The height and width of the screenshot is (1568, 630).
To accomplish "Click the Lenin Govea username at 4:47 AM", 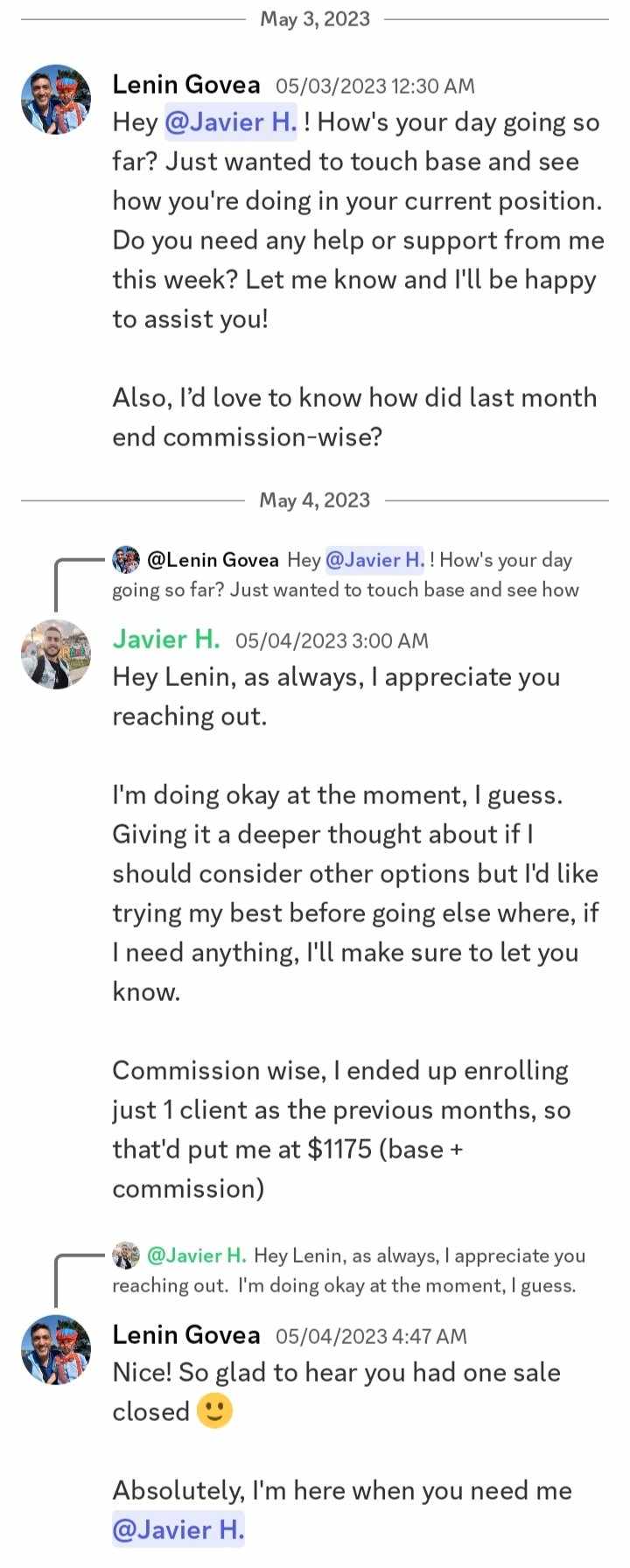I will click(186, 1335).
